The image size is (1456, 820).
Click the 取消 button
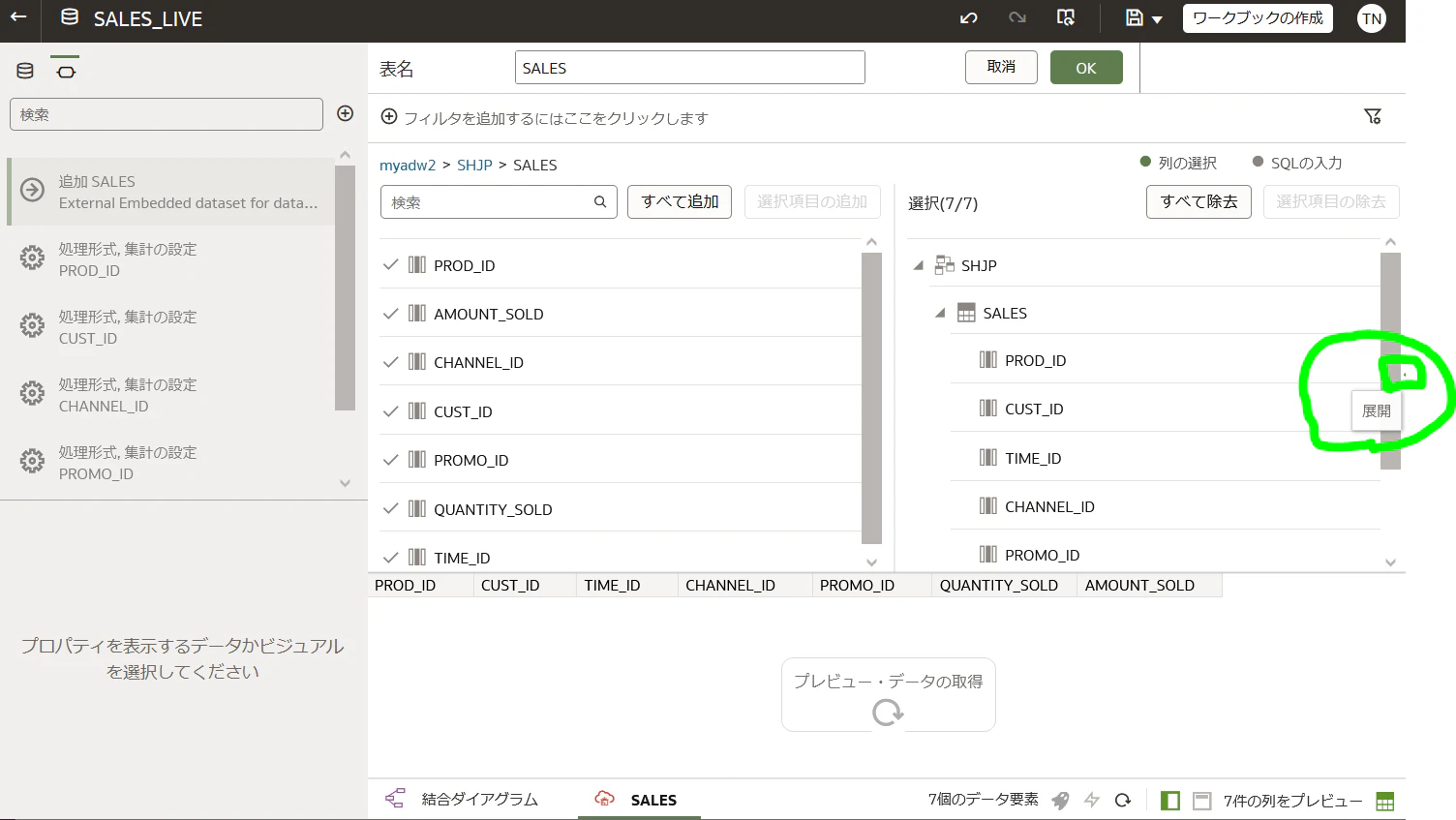[1001, 67]
